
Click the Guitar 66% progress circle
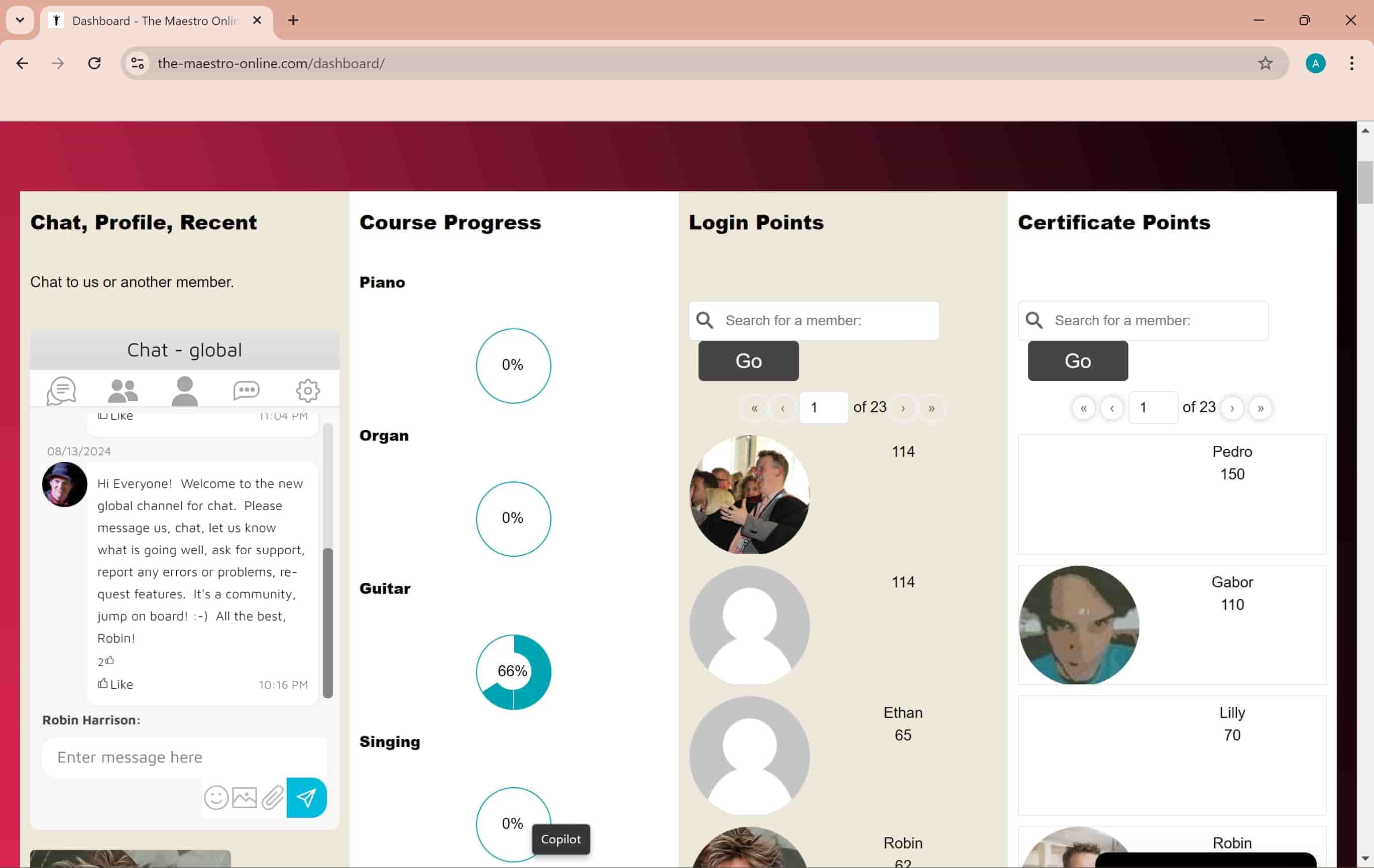[x=513, y=672]
